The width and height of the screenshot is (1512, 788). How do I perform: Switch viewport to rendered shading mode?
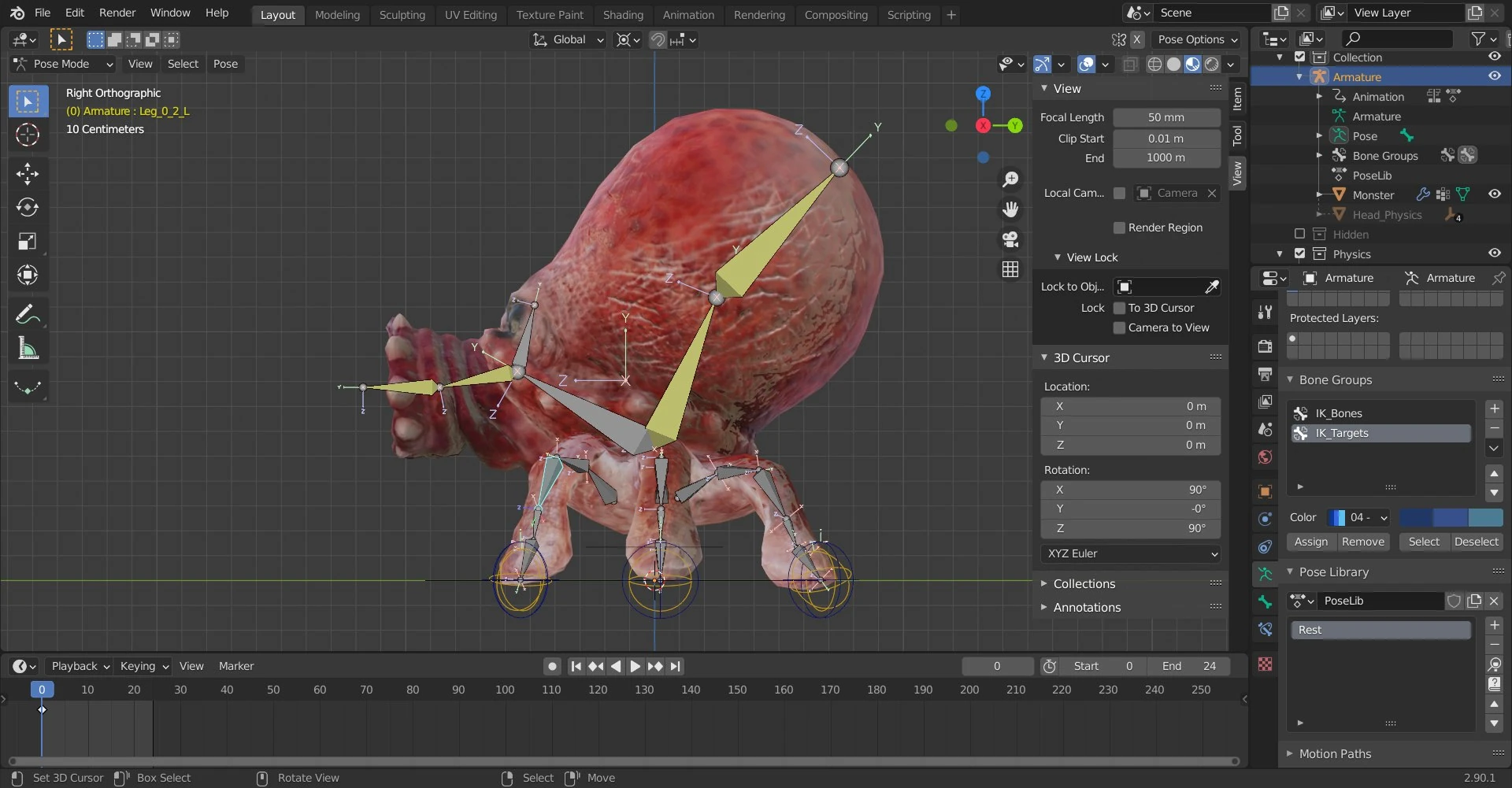(1211, 65)
